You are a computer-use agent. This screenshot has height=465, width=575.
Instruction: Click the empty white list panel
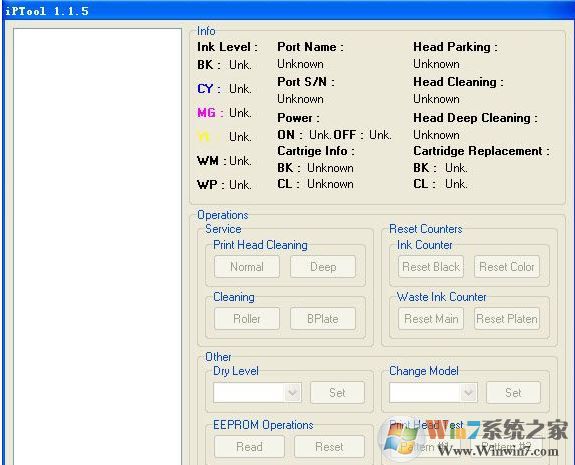pyautogui.click(x=98, y=246)
